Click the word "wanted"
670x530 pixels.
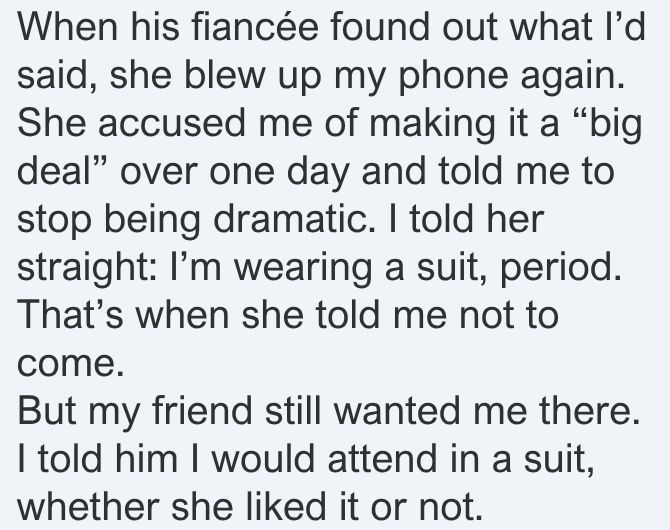399,410
